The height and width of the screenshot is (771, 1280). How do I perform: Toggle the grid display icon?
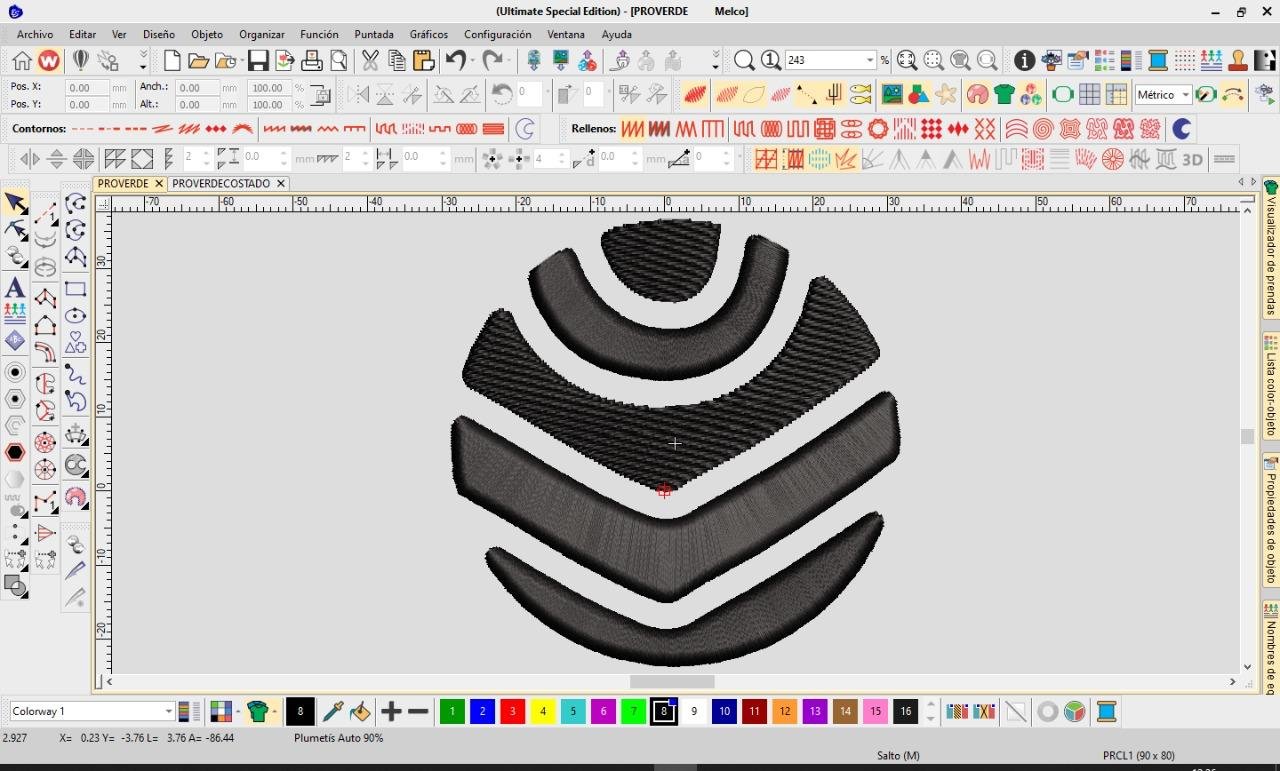pos(1089,95)
